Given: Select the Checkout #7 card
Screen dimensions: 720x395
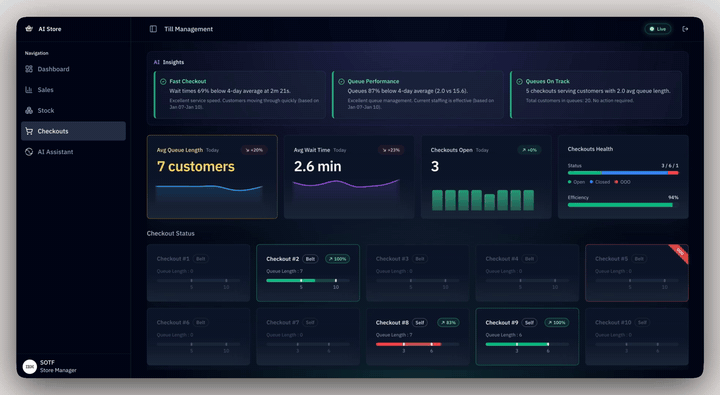Looking at the screenshot, I should pos(308,337).
